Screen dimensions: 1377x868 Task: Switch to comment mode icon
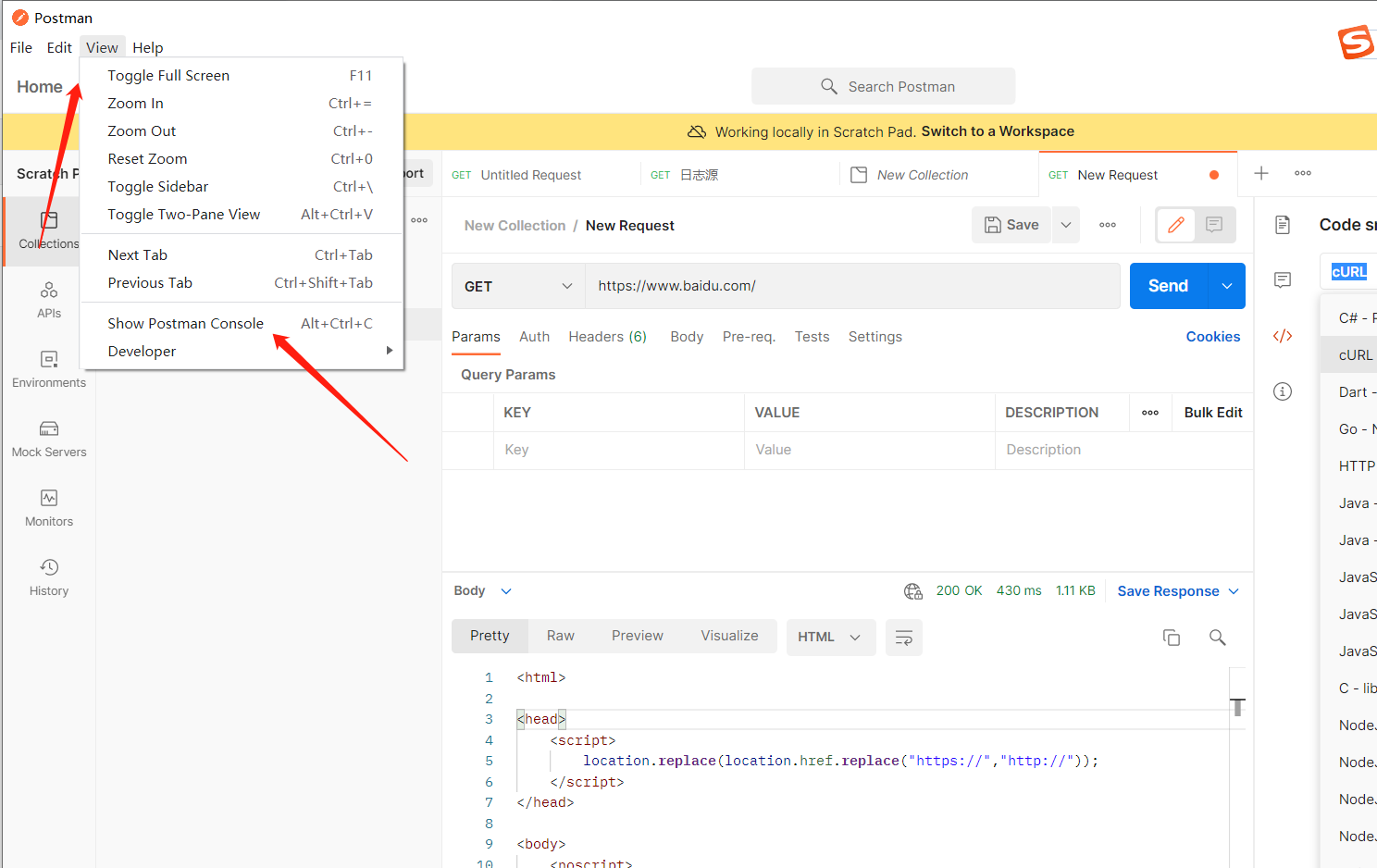coord(1214,225)
